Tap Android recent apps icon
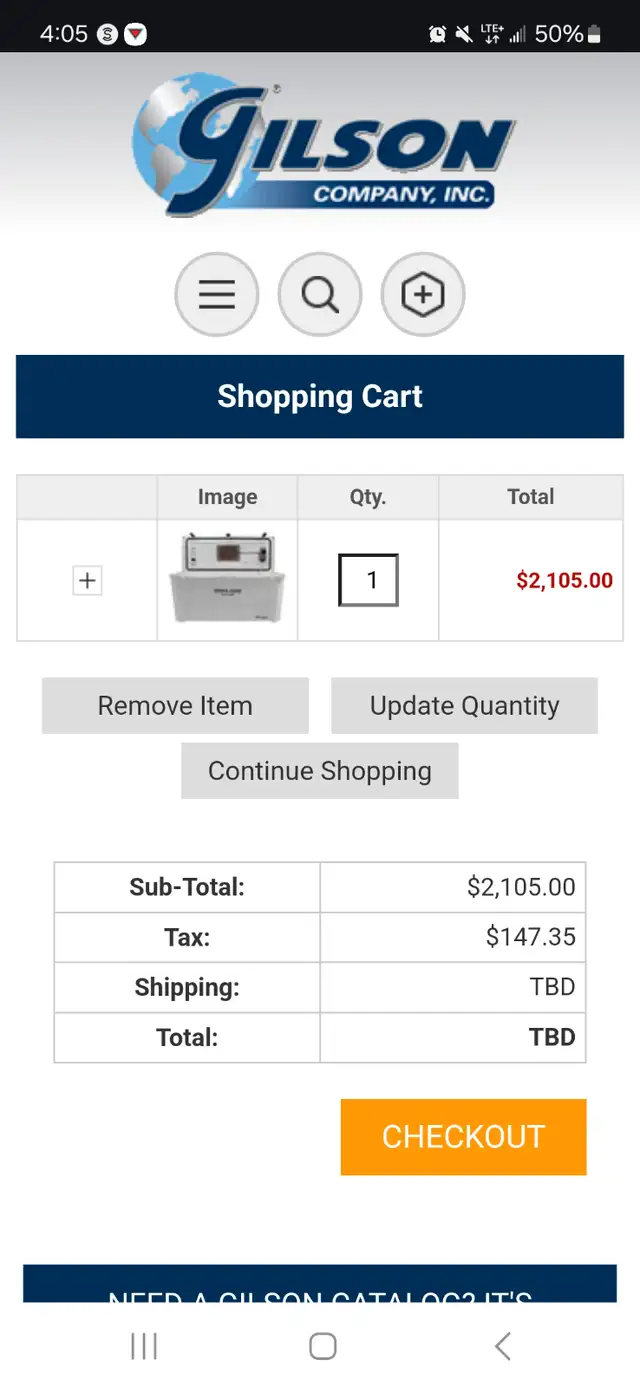Screen dimensions: 640x1388 [x=144, y=1346]
